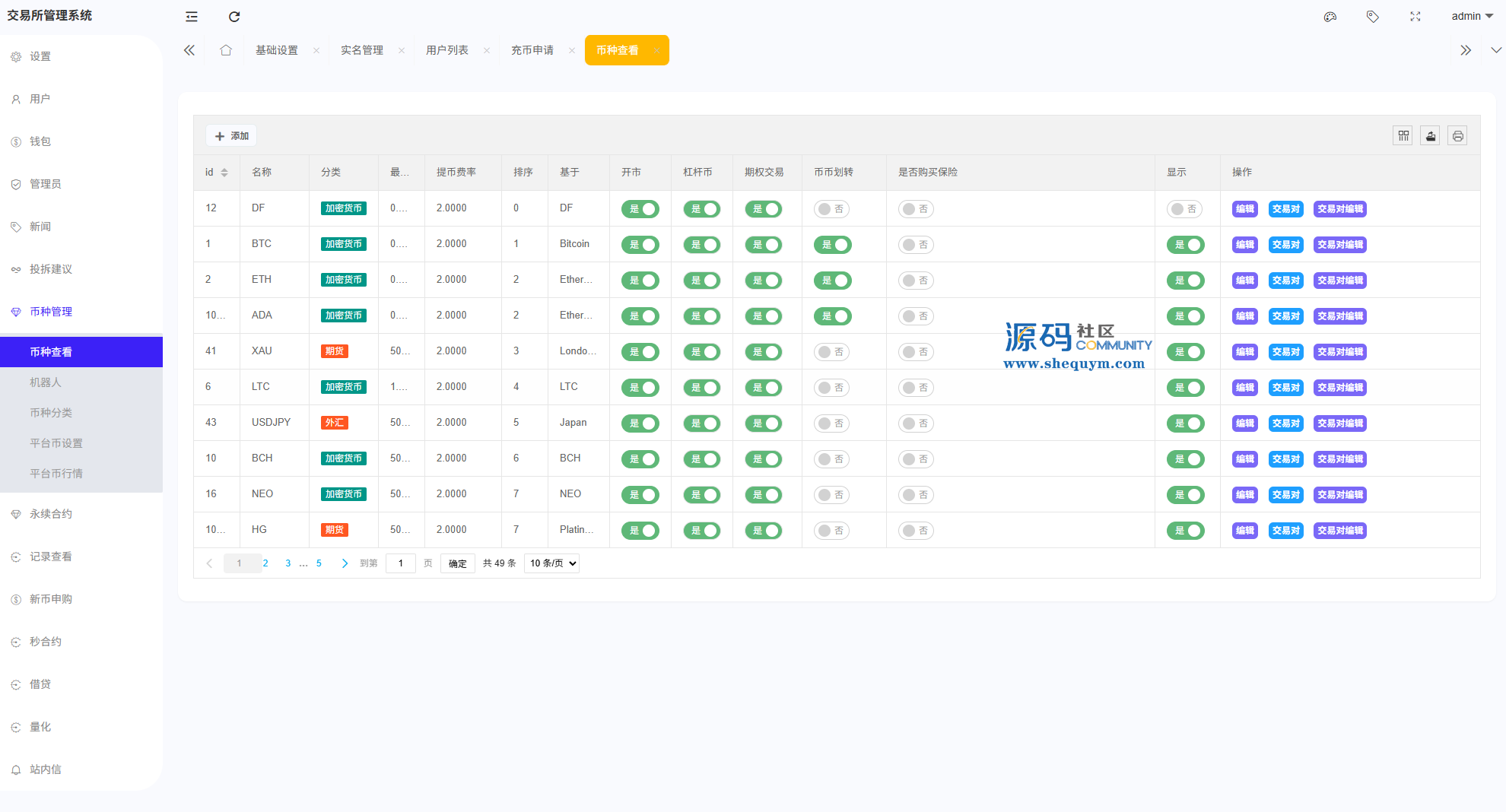Expand the admin user dropdown
Screen dimensions: 1506x812
tap(1472, 16)
